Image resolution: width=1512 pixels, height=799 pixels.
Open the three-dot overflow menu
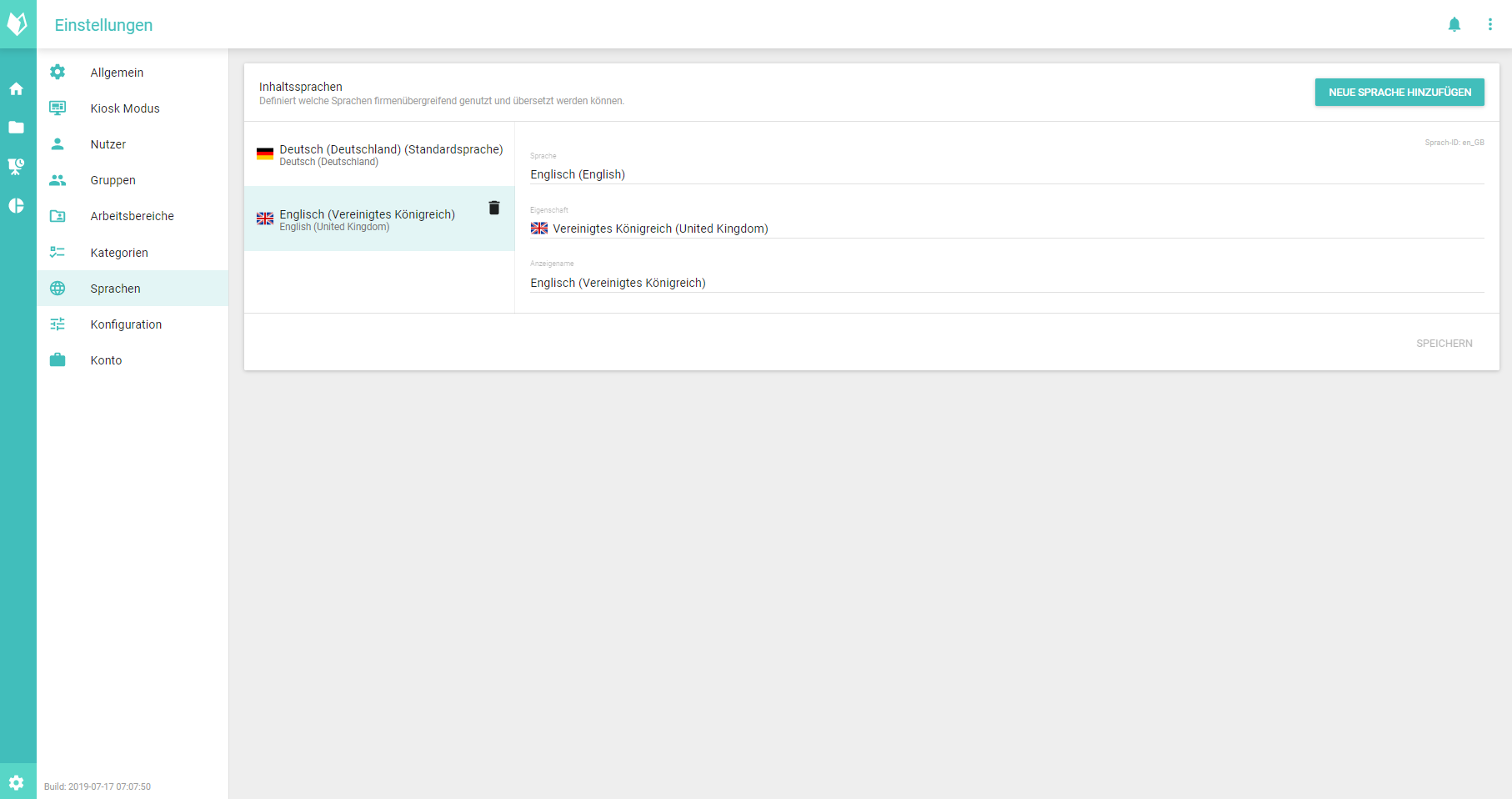1489,24
